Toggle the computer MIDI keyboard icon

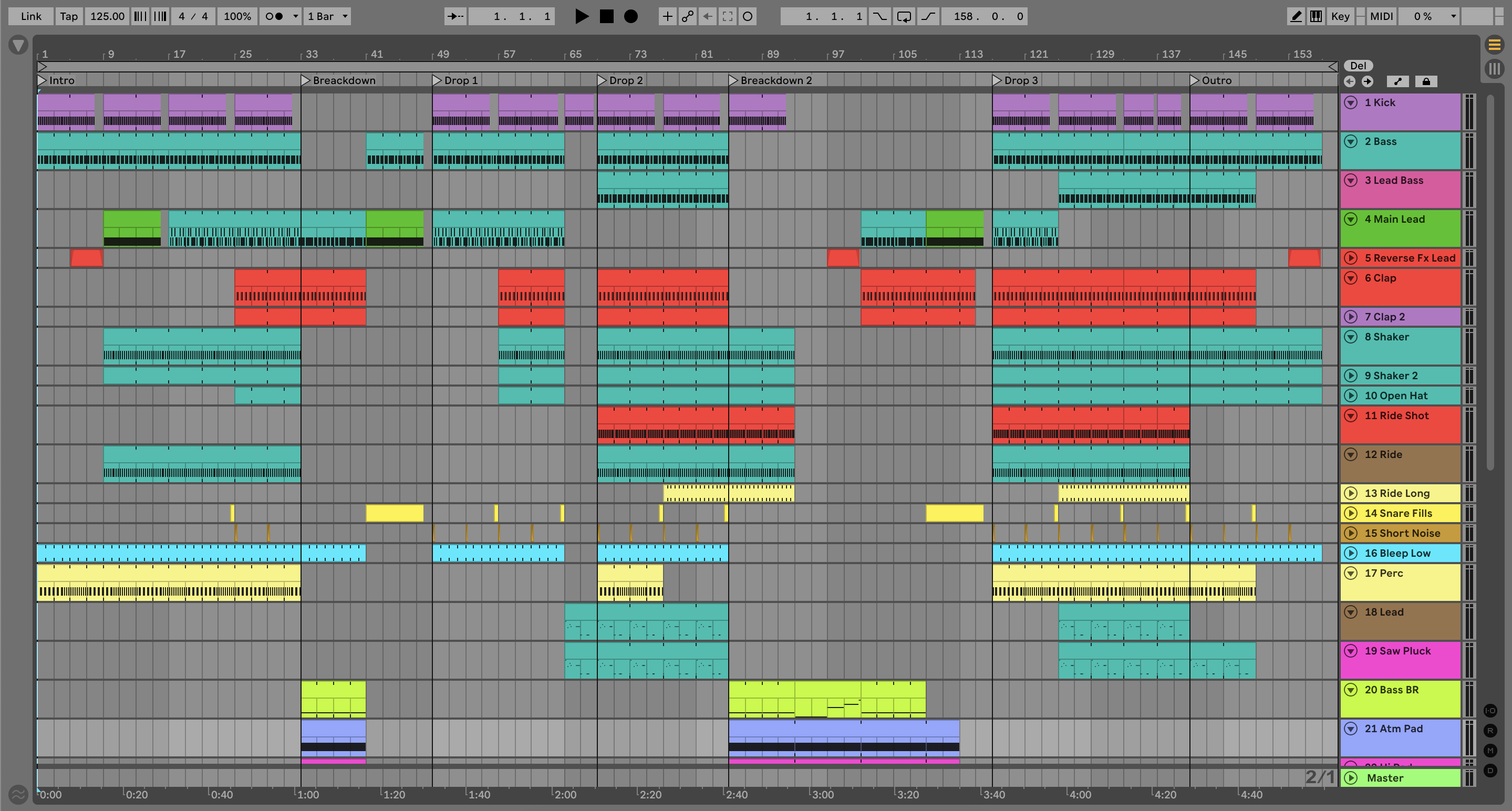coord(1316,16)
